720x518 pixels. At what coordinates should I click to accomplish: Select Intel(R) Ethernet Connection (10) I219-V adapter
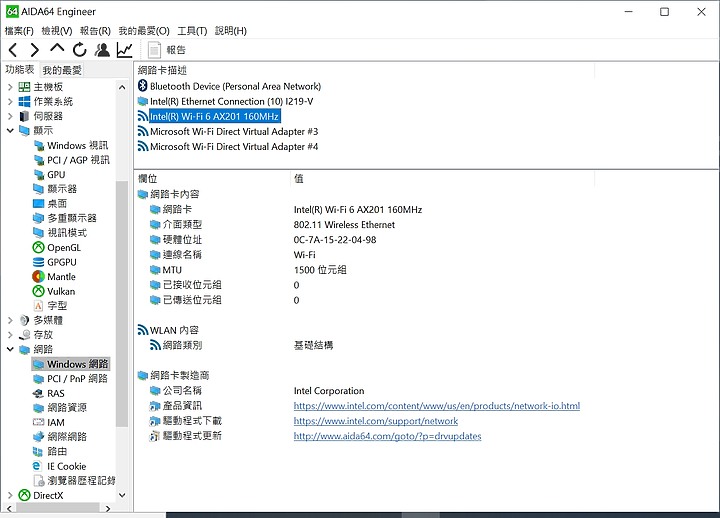(x=225, y=101)
